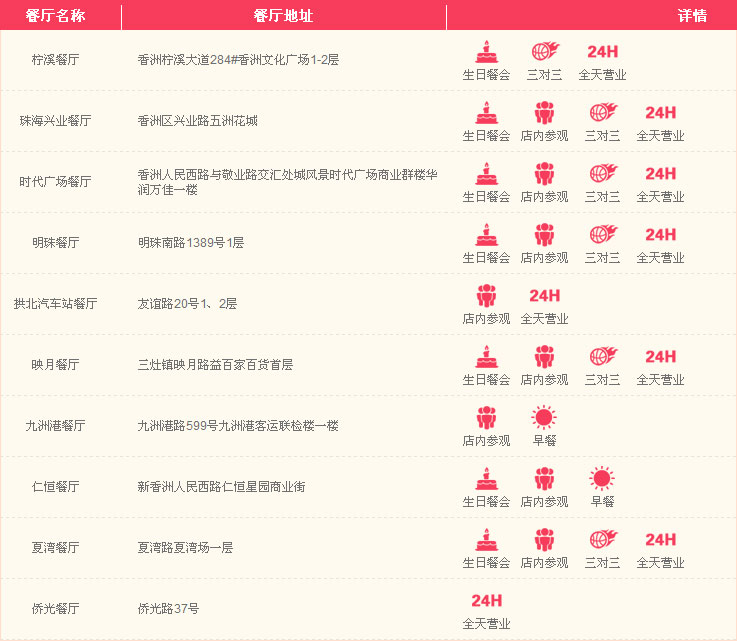Click the 餐厅地址 column header
Viewport: 737px width, 641px height.
pos(283,16)
